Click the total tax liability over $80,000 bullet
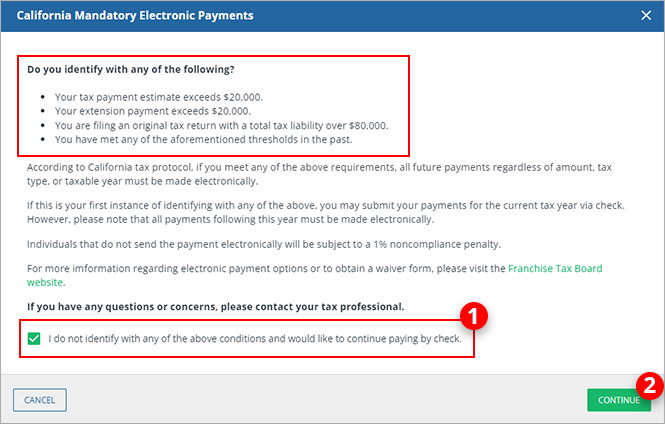Image resolution: width=665 pixels, height=424 pixels. pos(222,125)
